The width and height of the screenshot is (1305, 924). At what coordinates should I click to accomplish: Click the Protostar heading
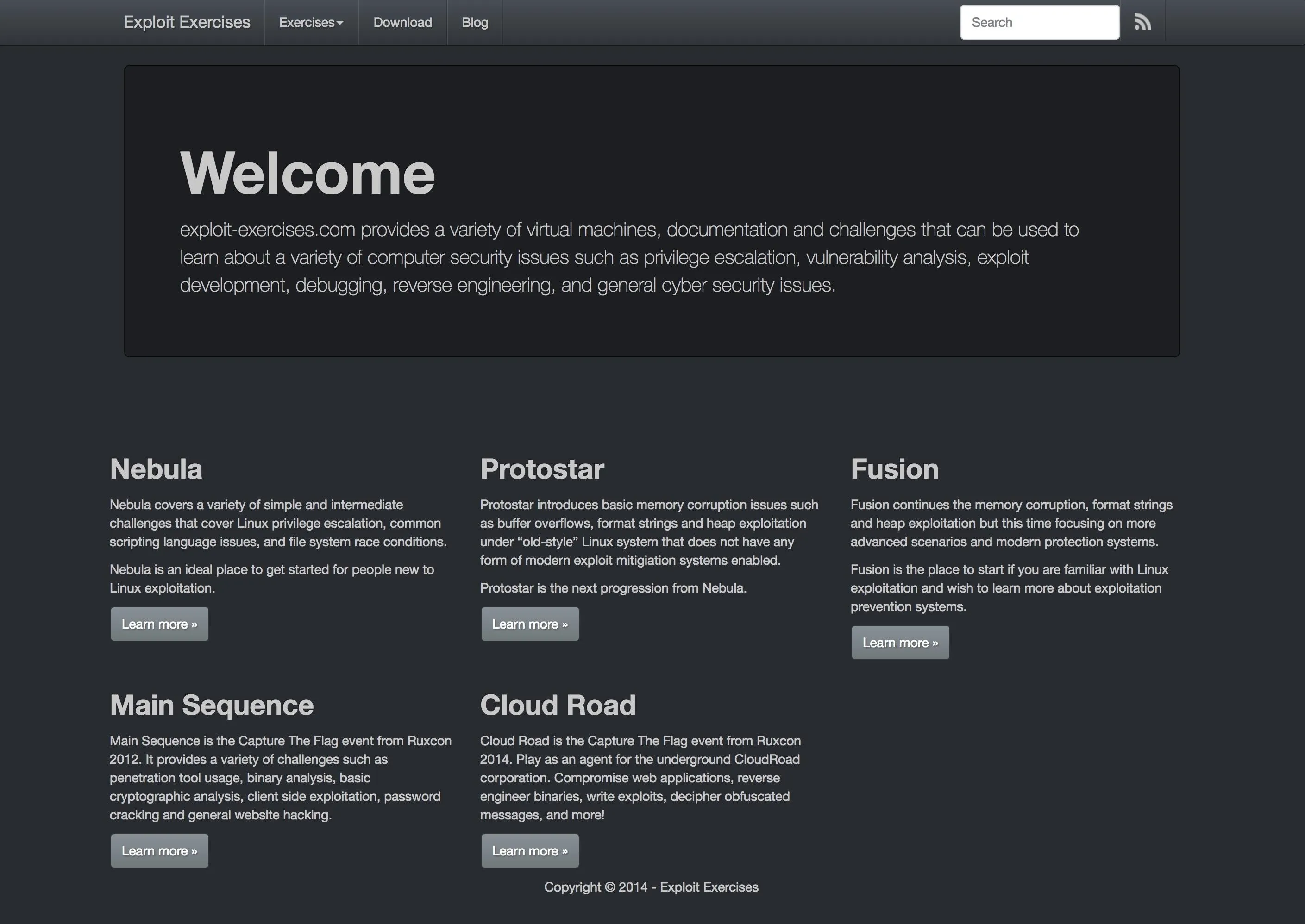[x=542, y=469]
